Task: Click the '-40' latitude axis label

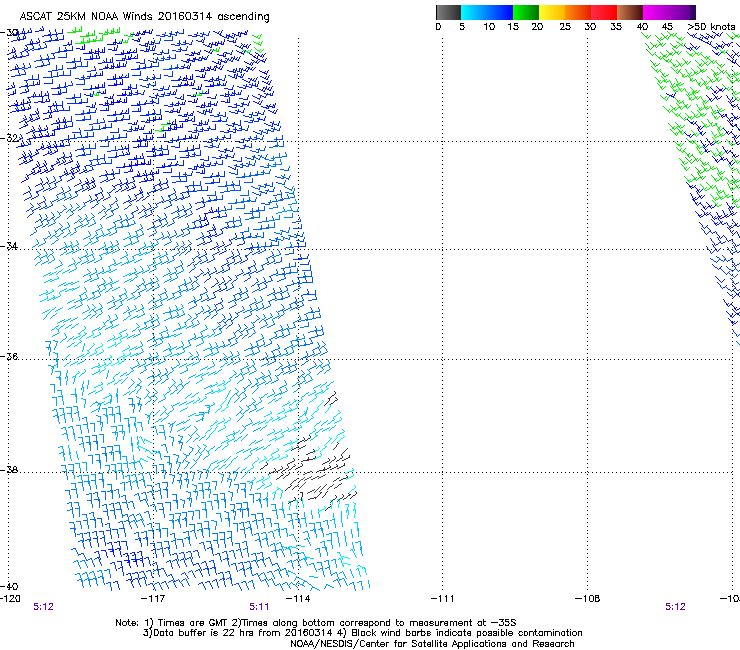Action: (x=9, y=586)
